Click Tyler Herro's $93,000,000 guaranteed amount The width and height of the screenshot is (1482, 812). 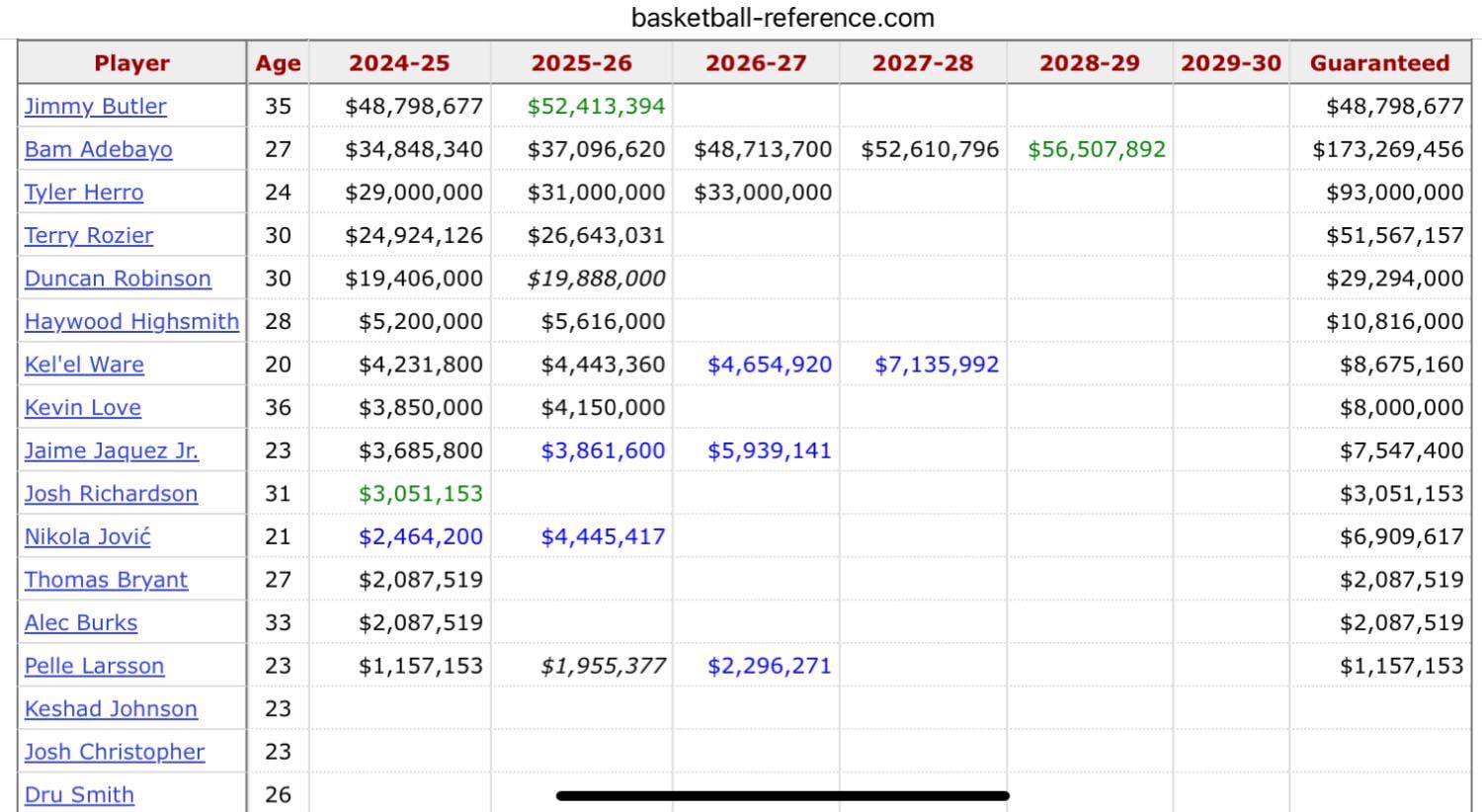1395,193
